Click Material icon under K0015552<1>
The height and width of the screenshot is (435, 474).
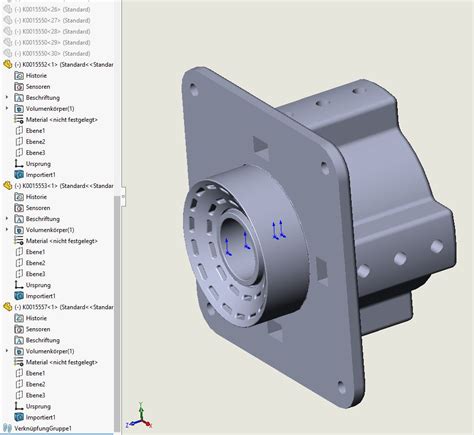tap(19, 119)
